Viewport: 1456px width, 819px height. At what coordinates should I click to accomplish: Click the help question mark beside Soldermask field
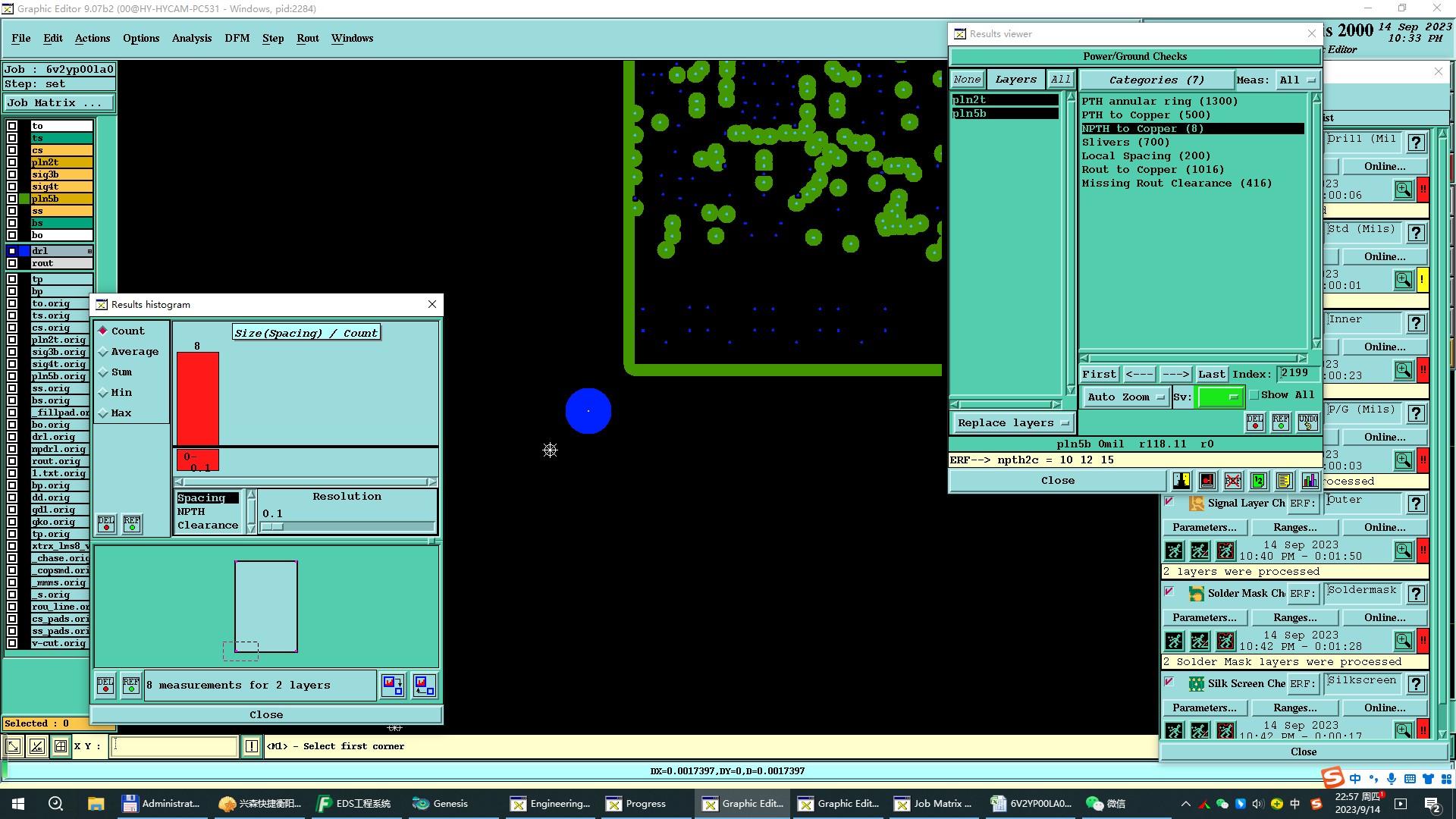point(1416,594)
